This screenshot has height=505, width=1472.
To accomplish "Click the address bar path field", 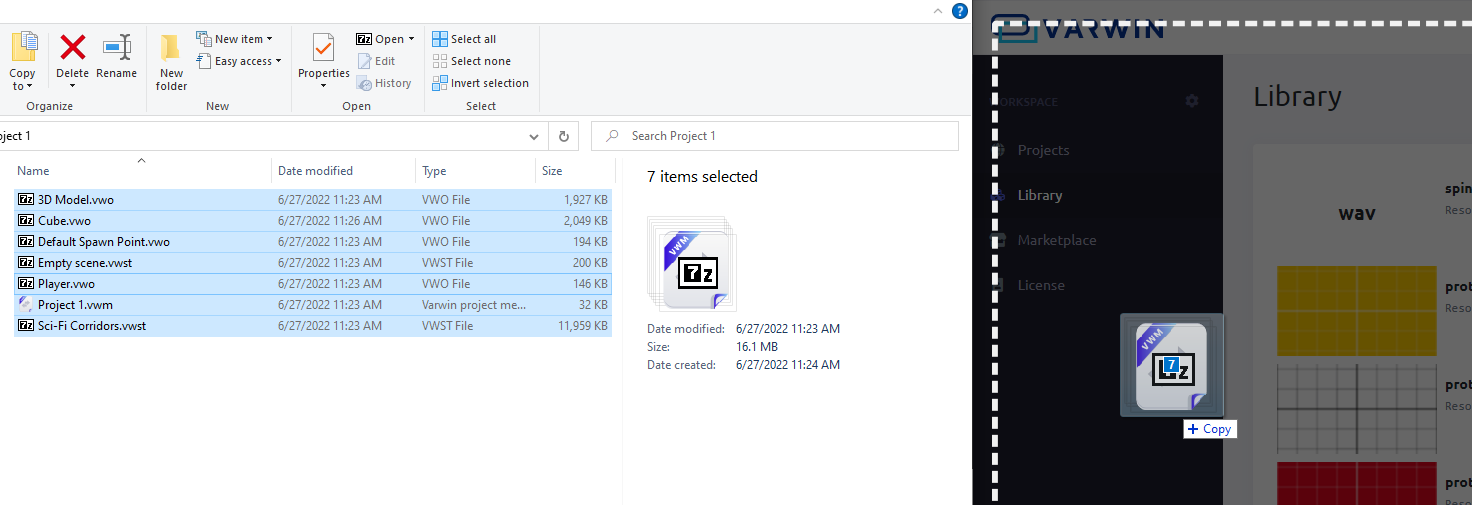I will (x=262, y=136).
